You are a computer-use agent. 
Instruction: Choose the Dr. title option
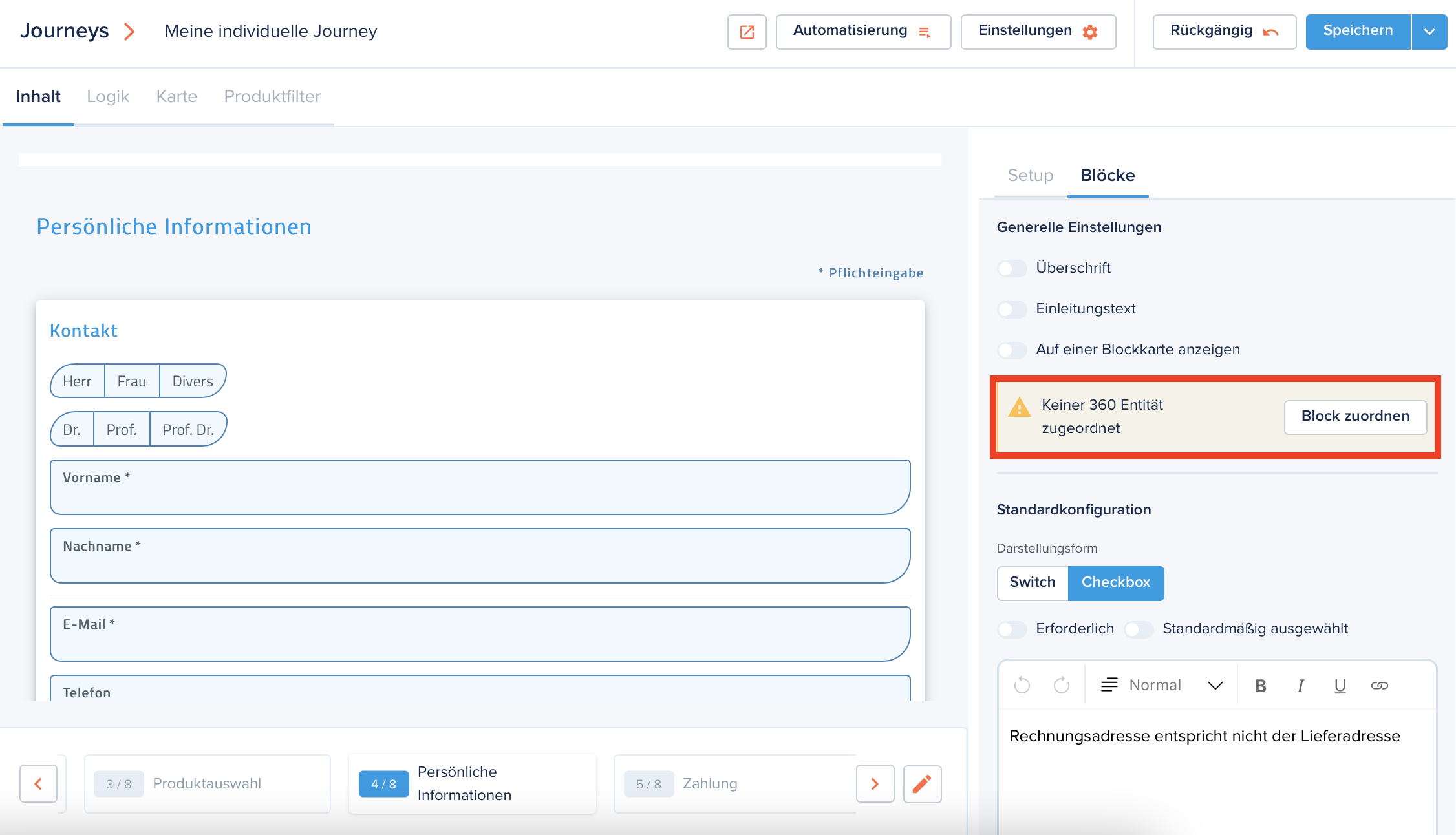(x=72, y=430)
